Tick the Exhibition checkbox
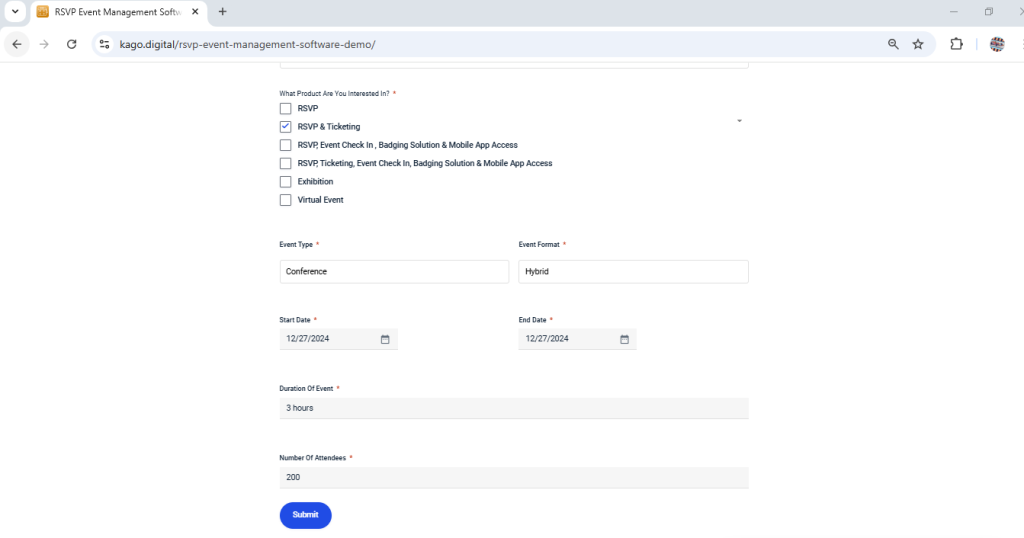The image size is (1024, 538). [x=286, y=182]
